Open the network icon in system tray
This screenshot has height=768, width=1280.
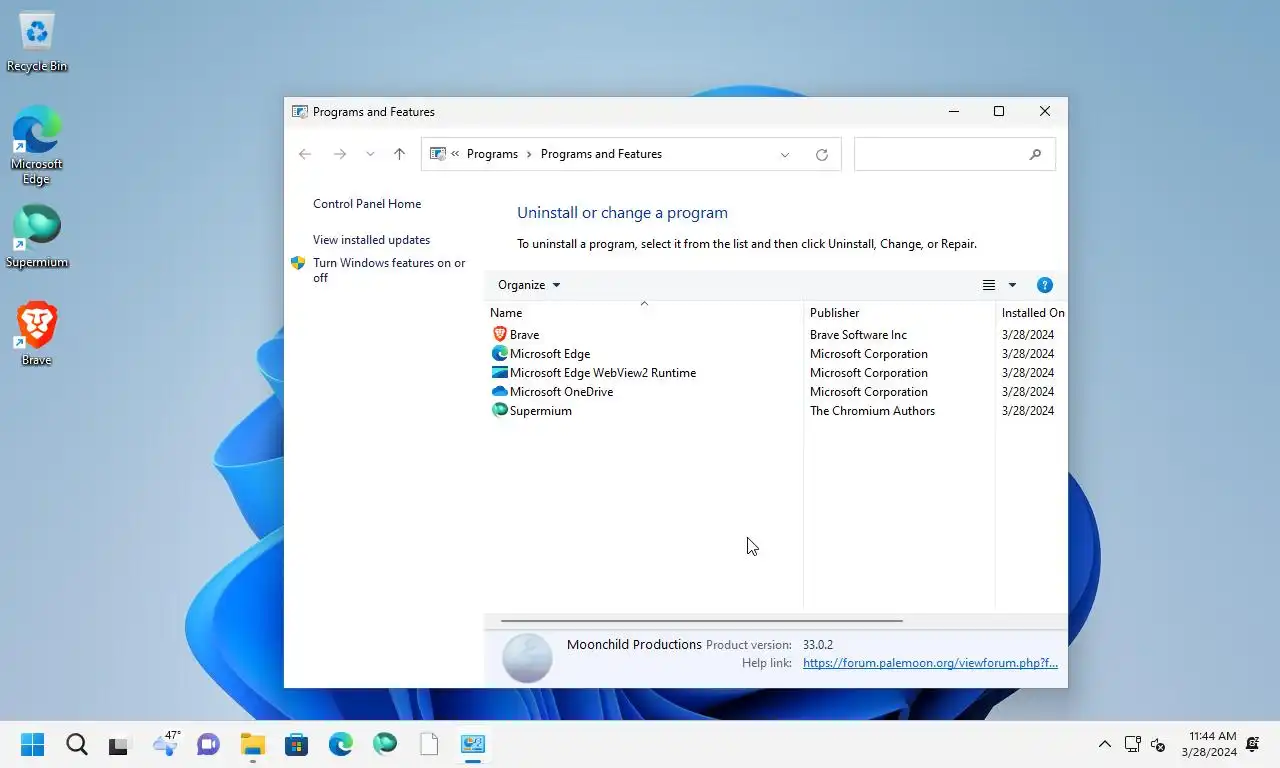(x=1132, y=744)
